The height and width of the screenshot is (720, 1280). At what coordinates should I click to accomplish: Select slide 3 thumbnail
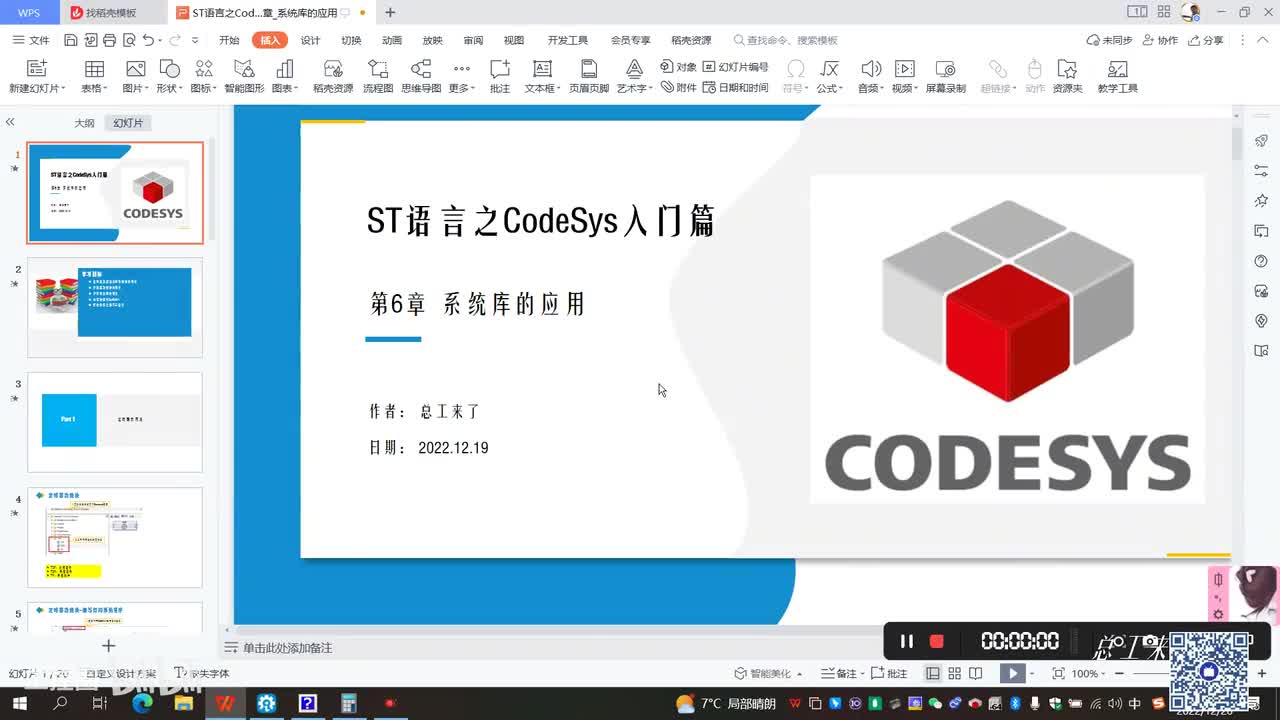click(x=115, y=422)
